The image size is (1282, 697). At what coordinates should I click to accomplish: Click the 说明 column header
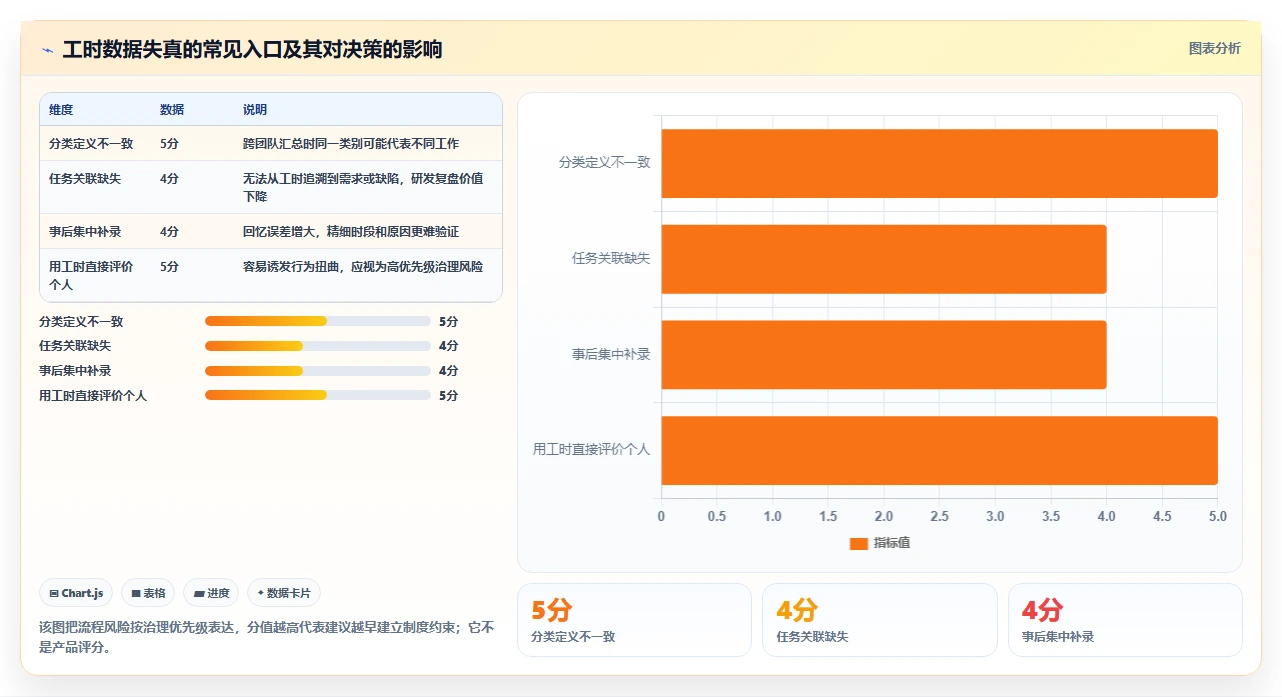coord(255,110)
